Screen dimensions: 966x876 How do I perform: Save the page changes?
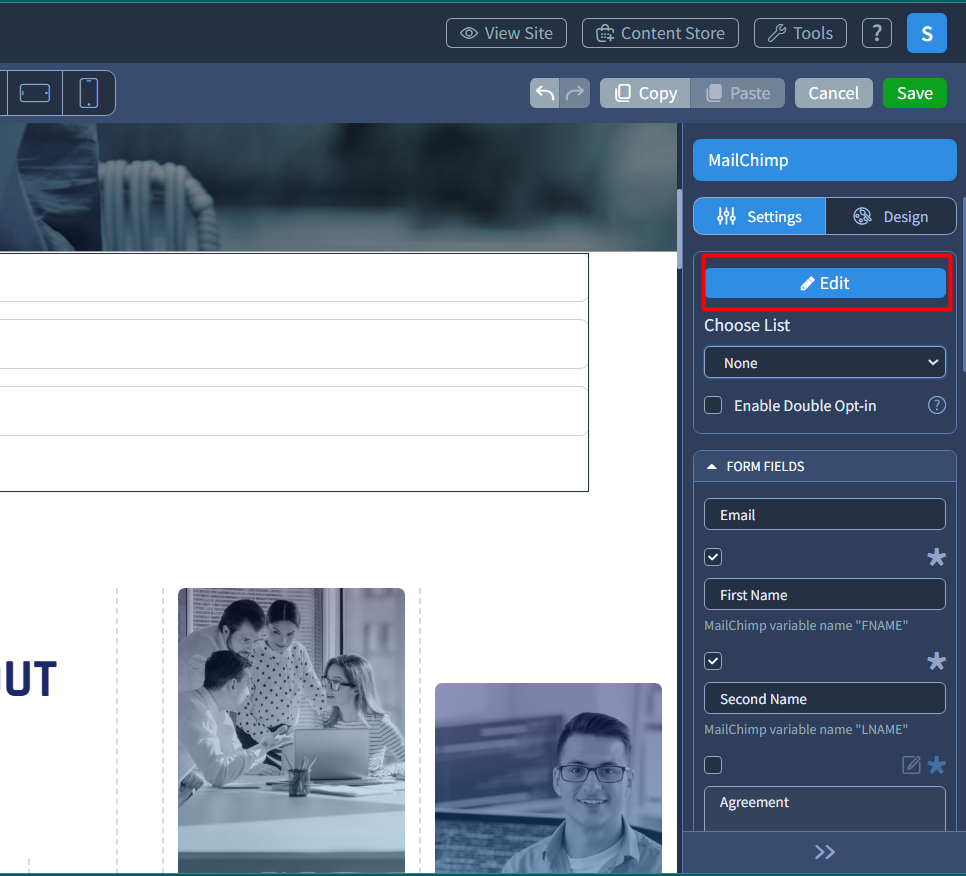(914, 93)
